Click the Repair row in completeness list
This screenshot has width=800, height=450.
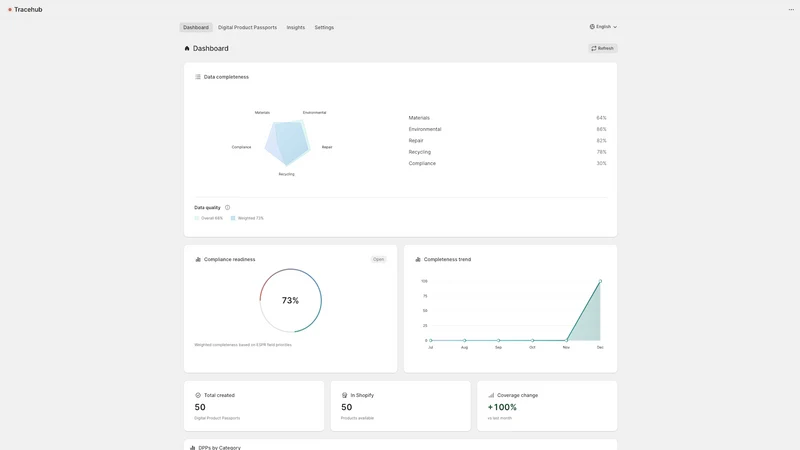pyautogui.click(x=508, y=141)
